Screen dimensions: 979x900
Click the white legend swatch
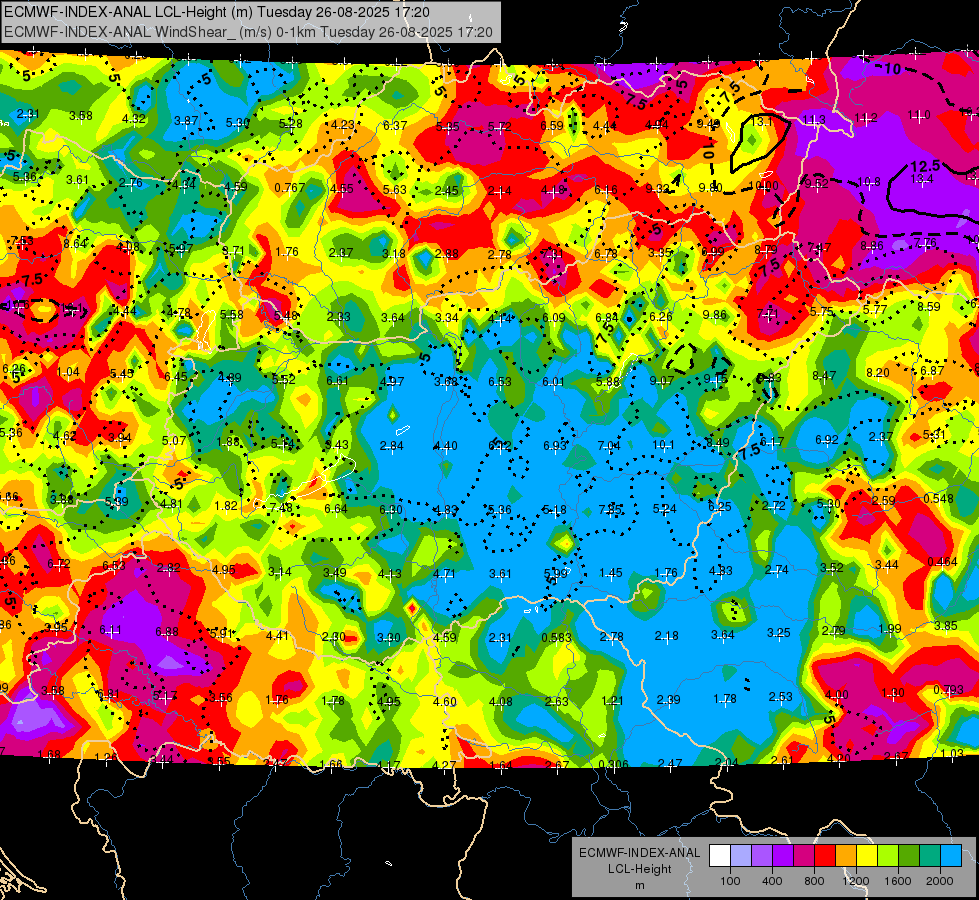(x=719, y=855)
